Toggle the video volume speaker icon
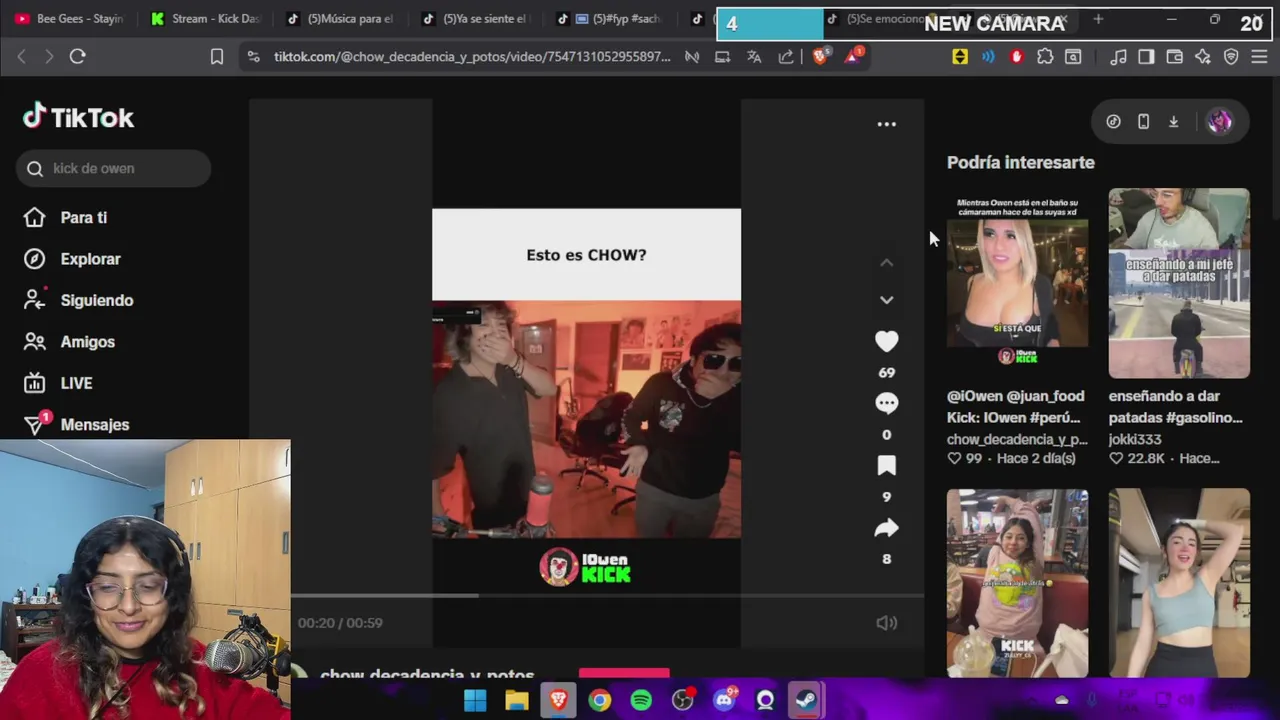This screenshot has width=1280, height=720. click(886, 622)
